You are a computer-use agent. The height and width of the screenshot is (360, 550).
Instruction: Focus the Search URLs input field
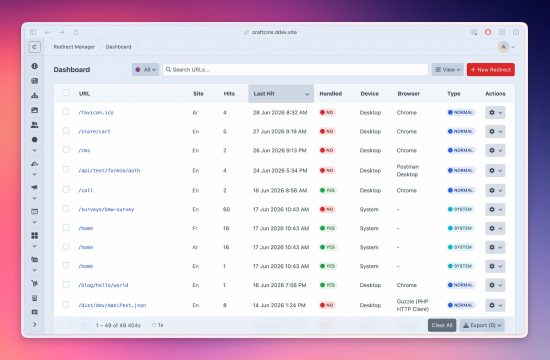click(x=295, y=70)
